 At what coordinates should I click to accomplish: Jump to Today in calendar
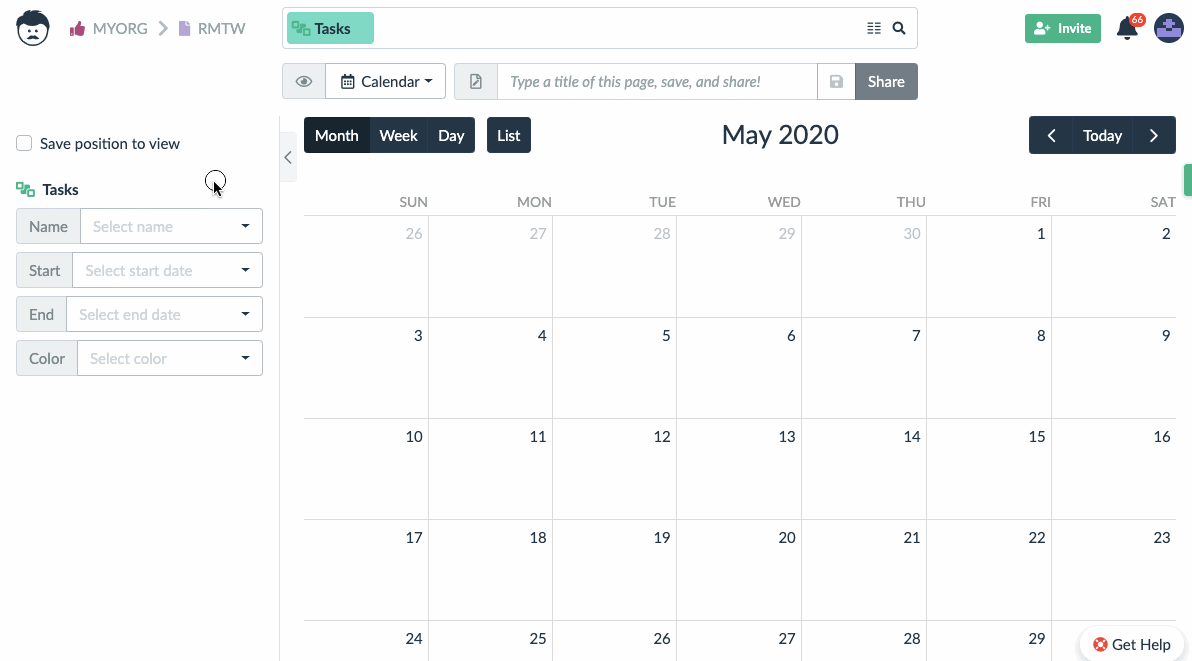(x=1102, y=135)
